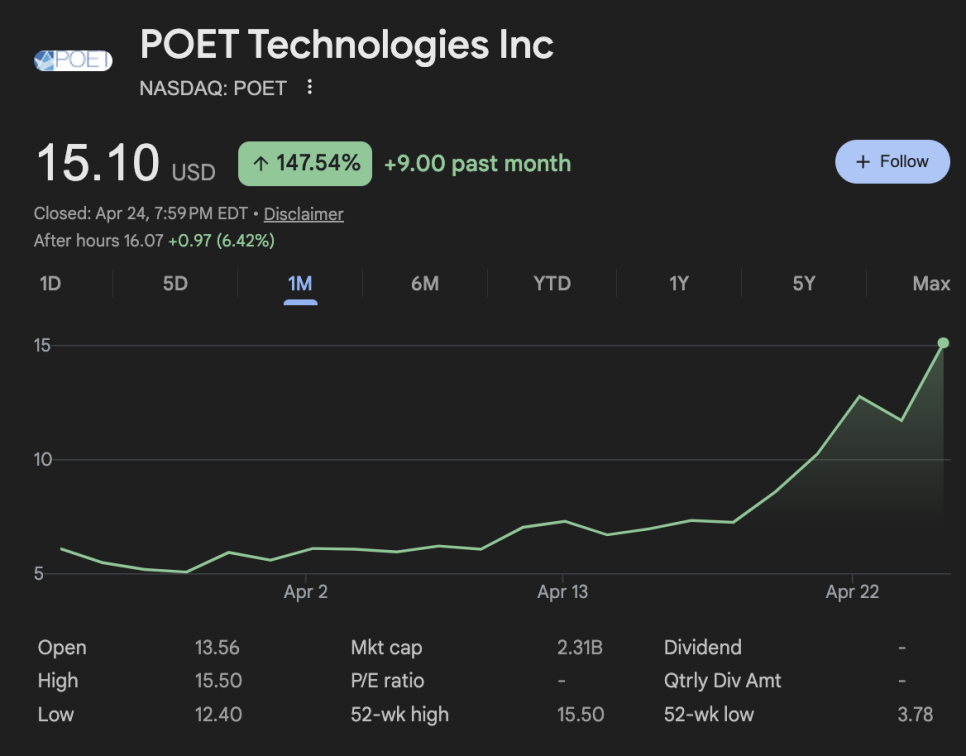Switch to the 1D chart tab

click(x=50, y=284)
